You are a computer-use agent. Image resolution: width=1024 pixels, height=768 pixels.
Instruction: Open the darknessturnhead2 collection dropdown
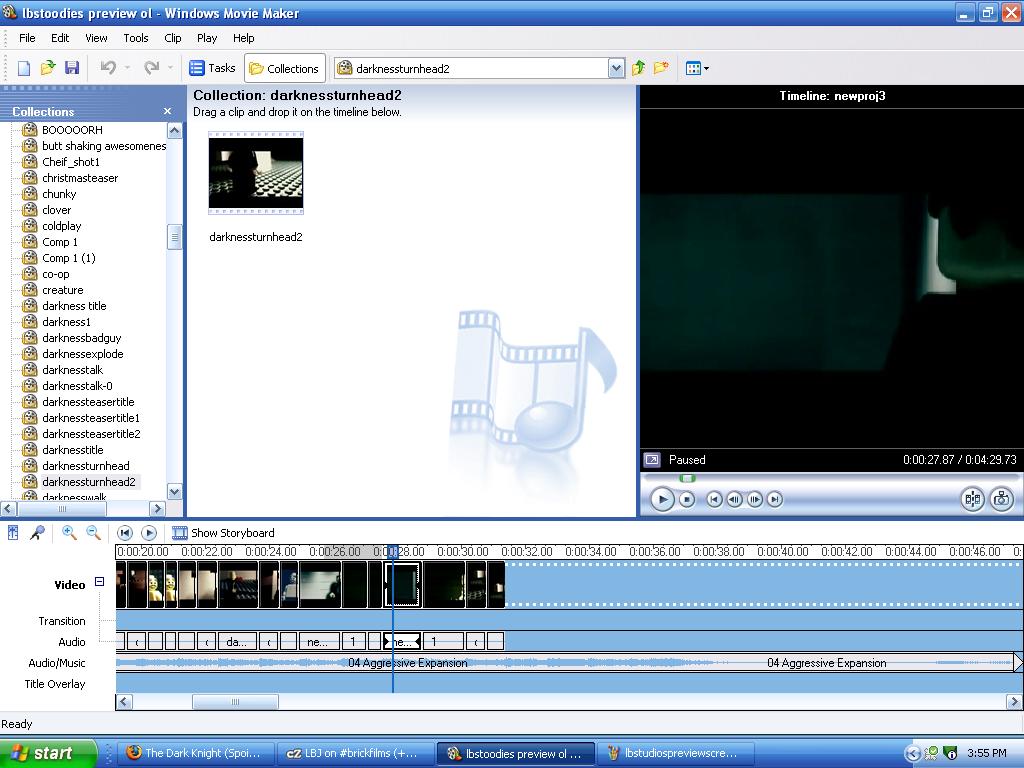[x=616, y=68]
